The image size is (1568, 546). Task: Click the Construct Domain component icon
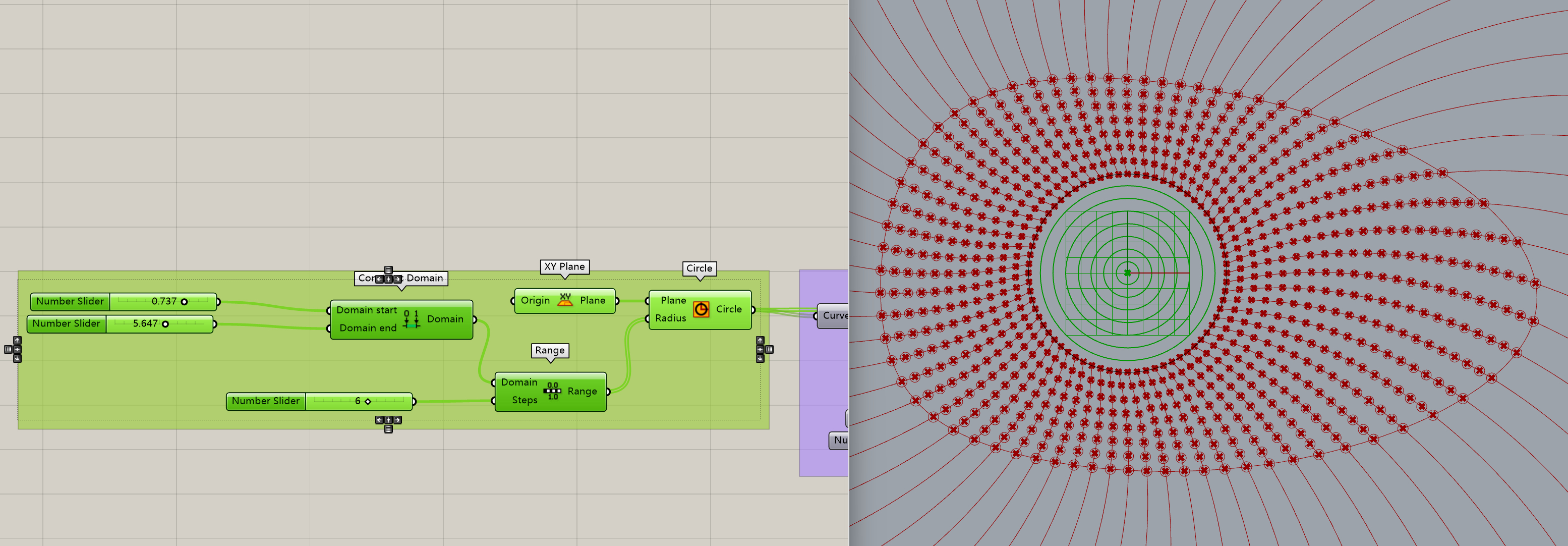click(x=412, y=319)
